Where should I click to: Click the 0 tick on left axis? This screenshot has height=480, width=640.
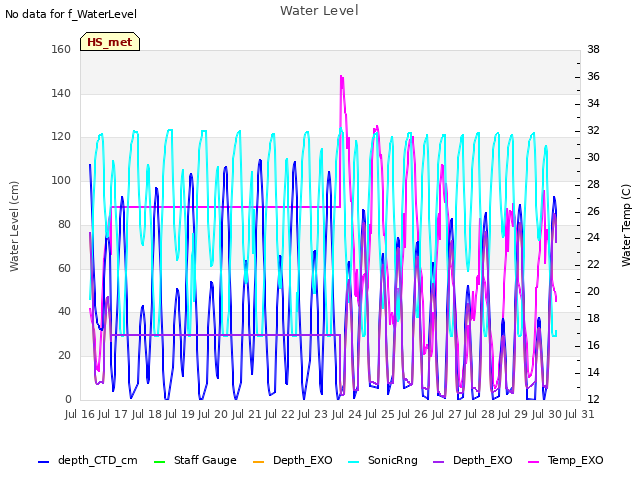pos(68,399)
